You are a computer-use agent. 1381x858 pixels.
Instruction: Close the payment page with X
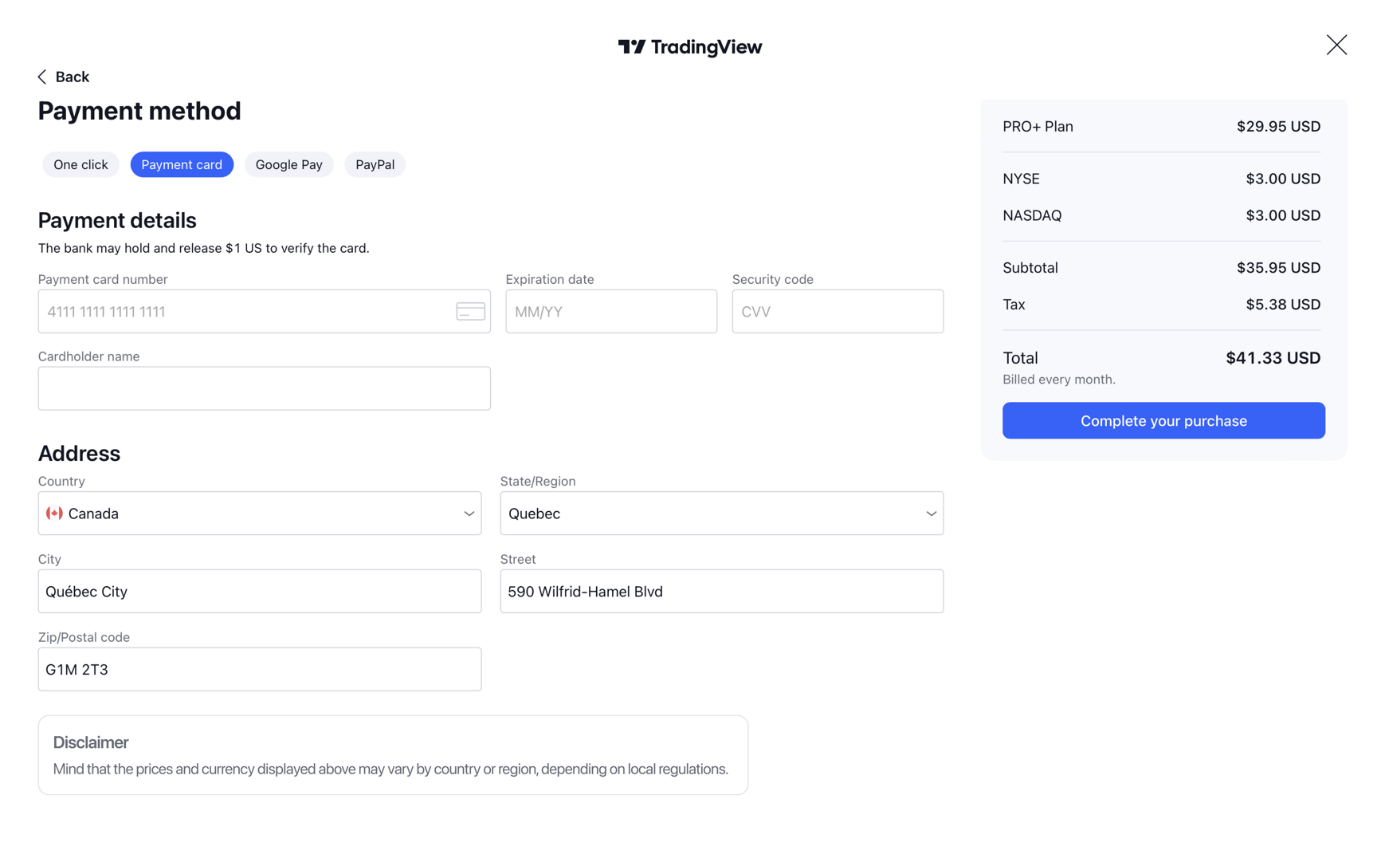coord(1336,44)
